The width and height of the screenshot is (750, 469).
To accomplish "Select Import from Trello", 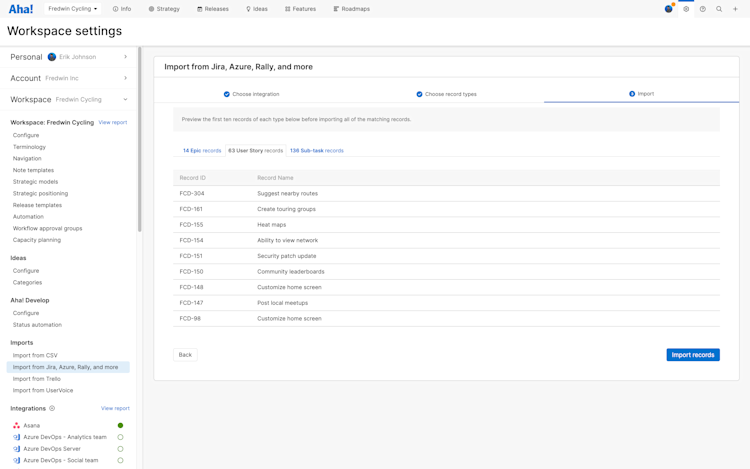I will [36, 379].
